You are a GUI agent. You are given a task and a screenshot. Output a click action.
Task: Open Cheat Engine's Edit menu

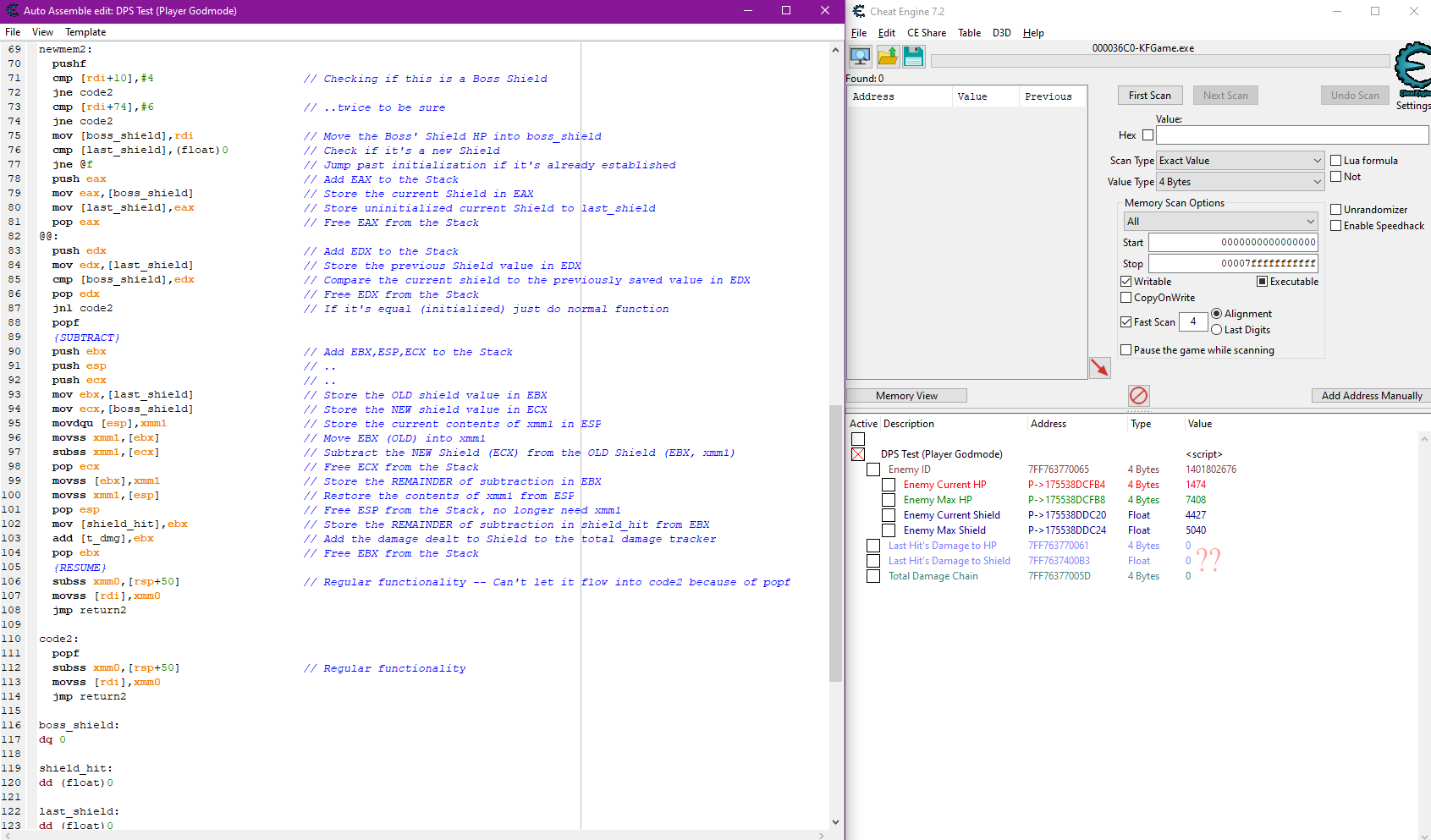(887, 33)
